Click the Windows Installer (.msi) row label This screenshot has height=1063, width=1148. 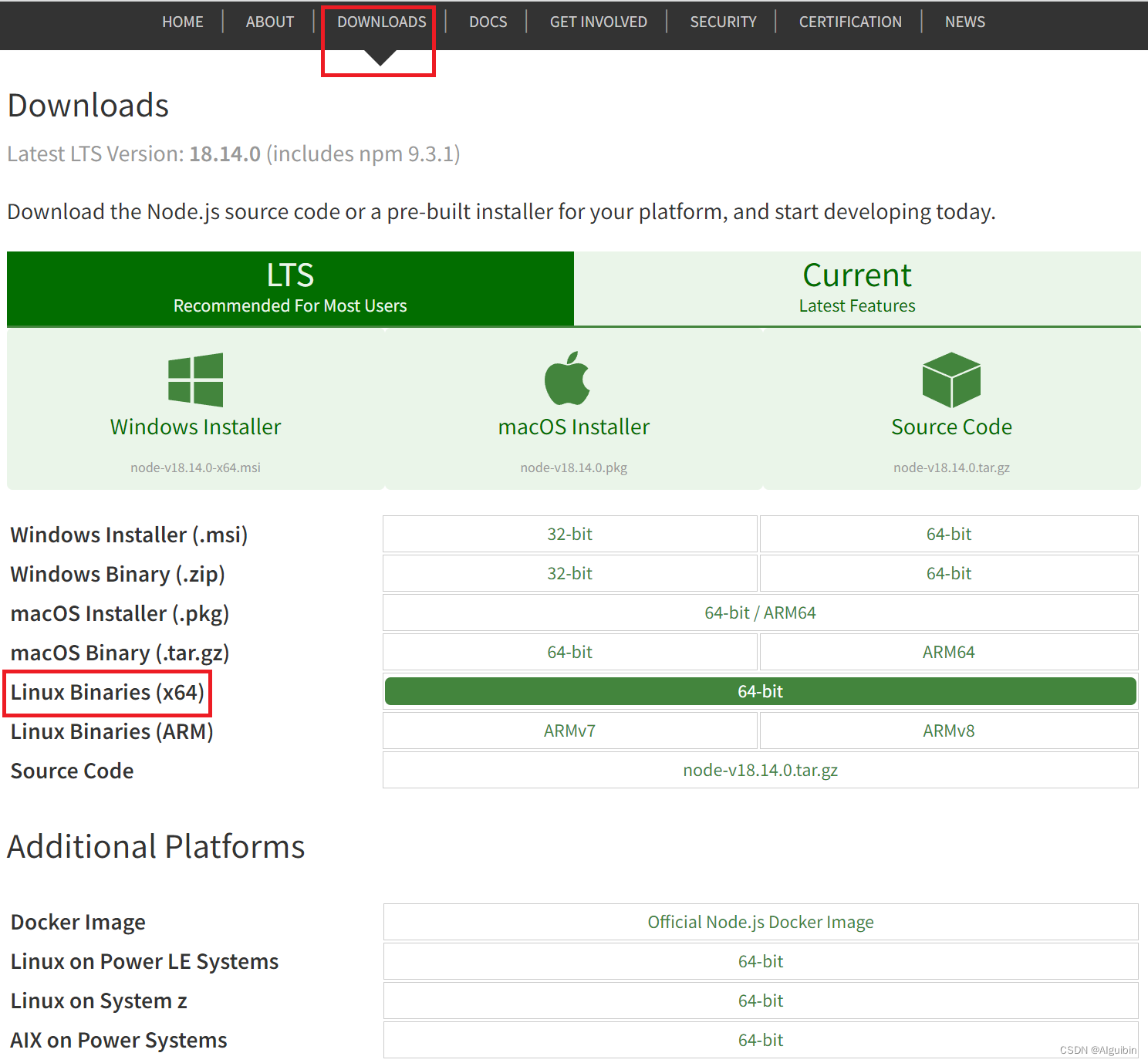tap(129, 535)
